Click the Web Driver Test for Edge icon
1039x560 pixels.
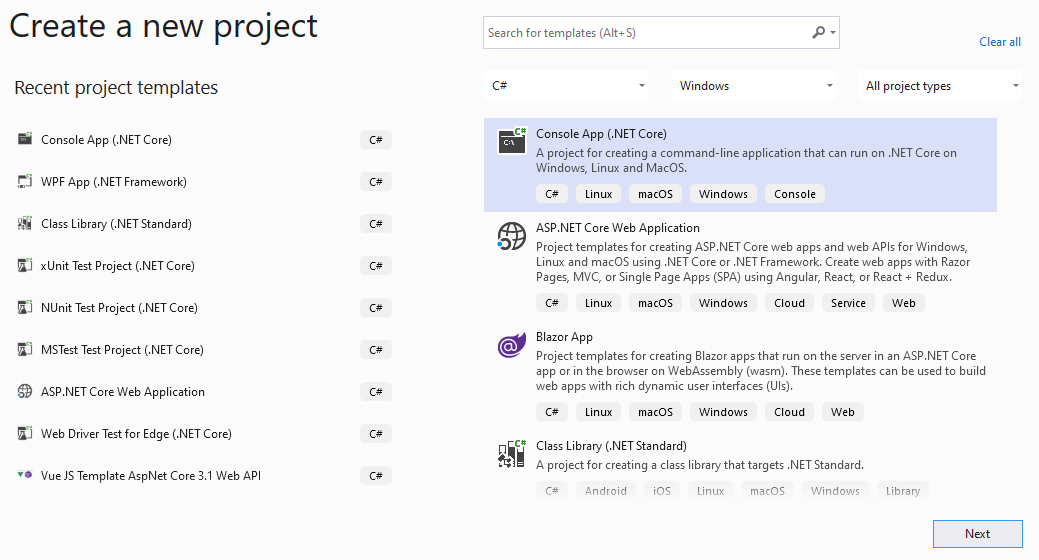point(25,433)
